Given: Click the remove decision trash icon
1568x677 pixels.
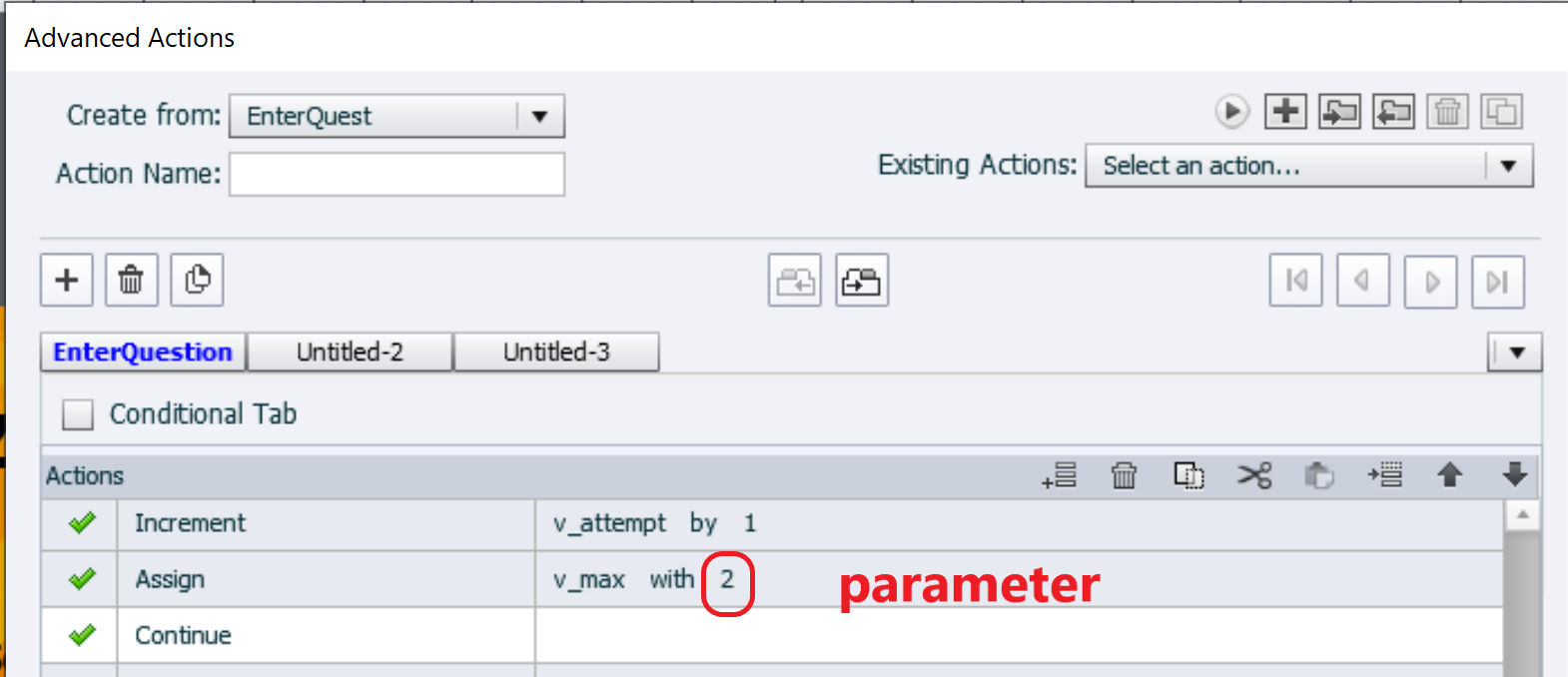Looking at the screenshot, I should coord(131,280).
